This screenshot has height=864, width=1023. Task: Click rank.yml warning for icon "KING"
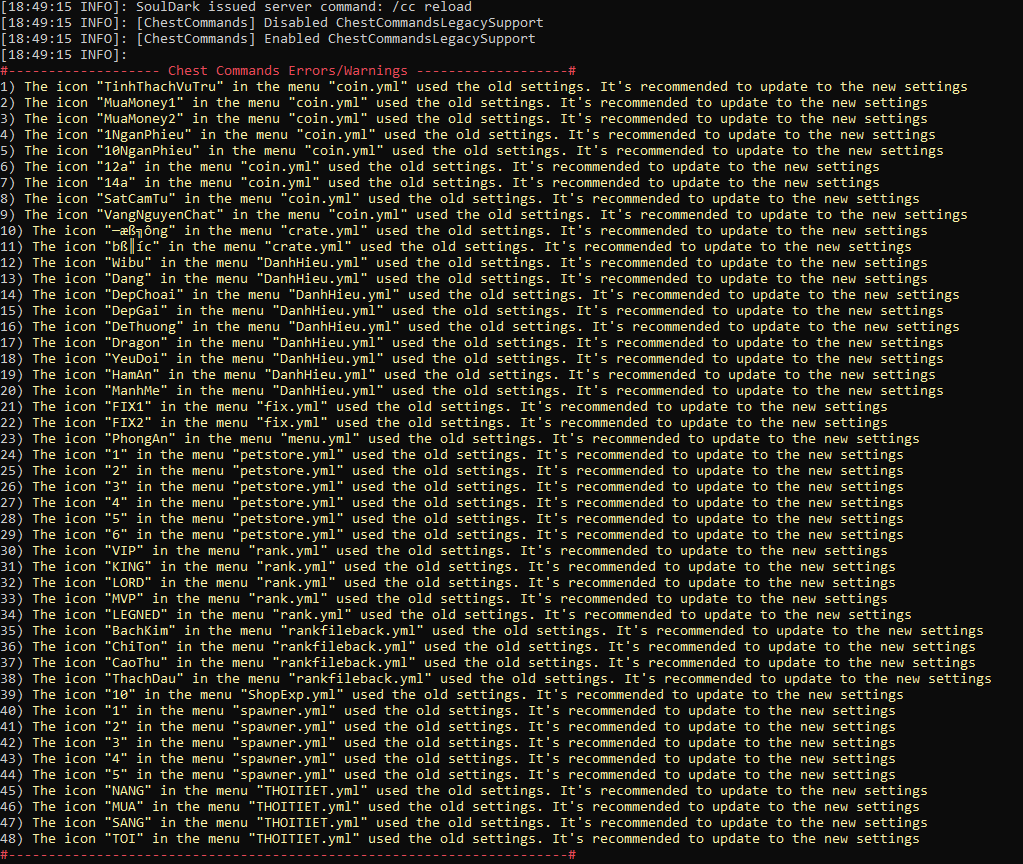click(448, 566)
